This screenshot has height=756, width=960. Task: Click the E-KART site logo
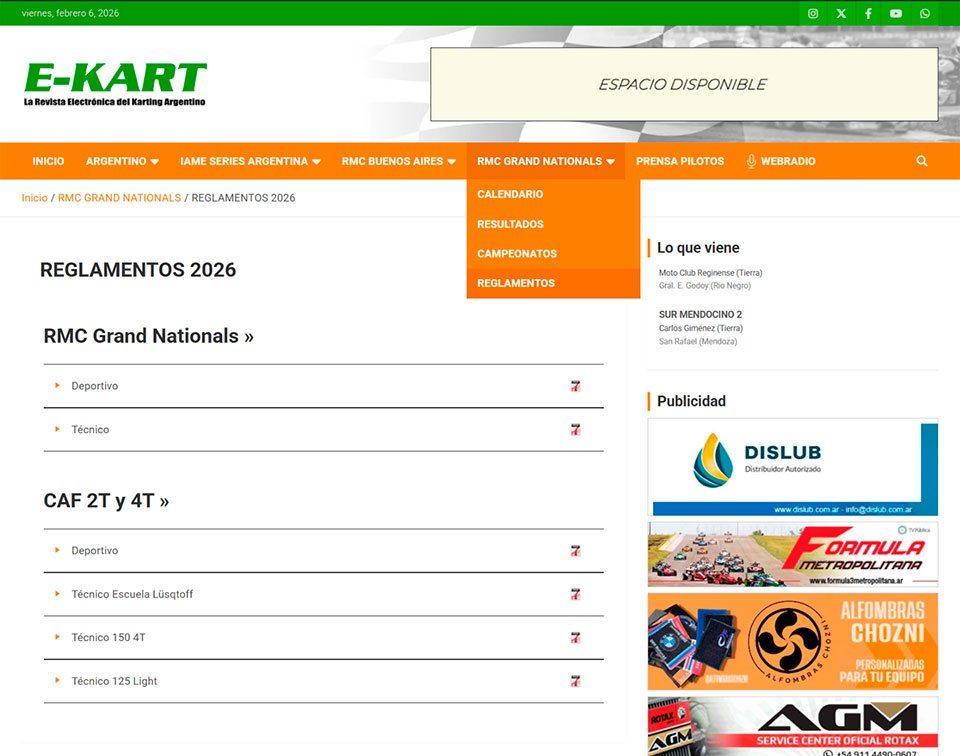115,84
